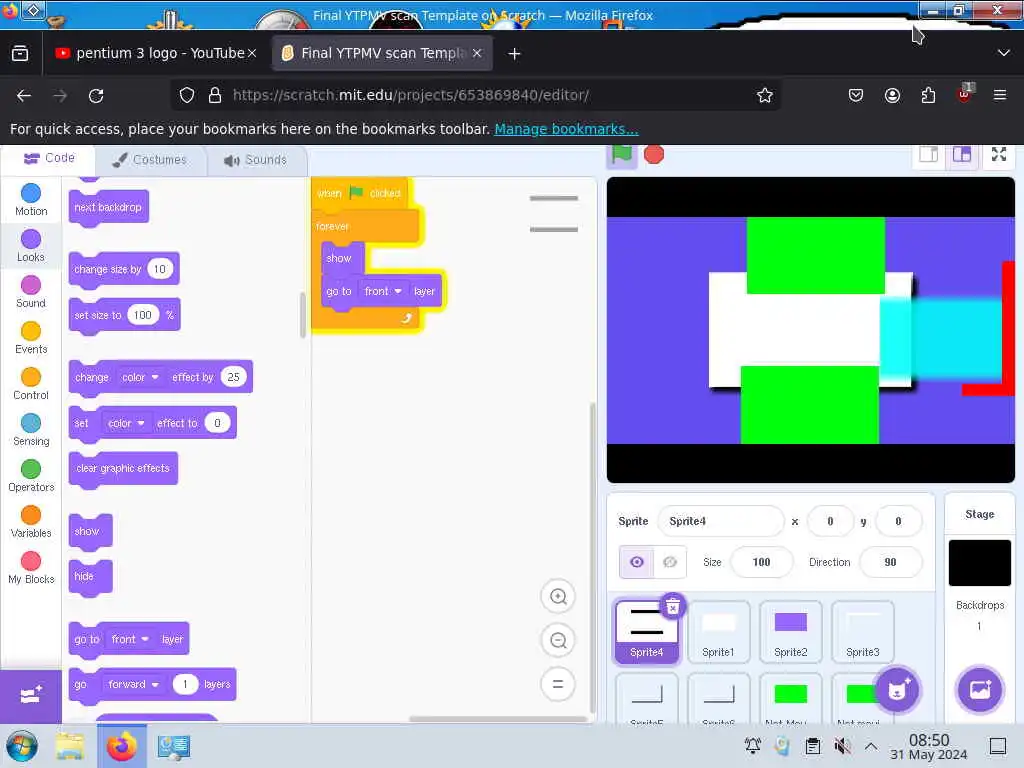Close the pentium 3 logo YouTube tab
The width and height of the screenshot is (1024, 768).
coord(252,54)
